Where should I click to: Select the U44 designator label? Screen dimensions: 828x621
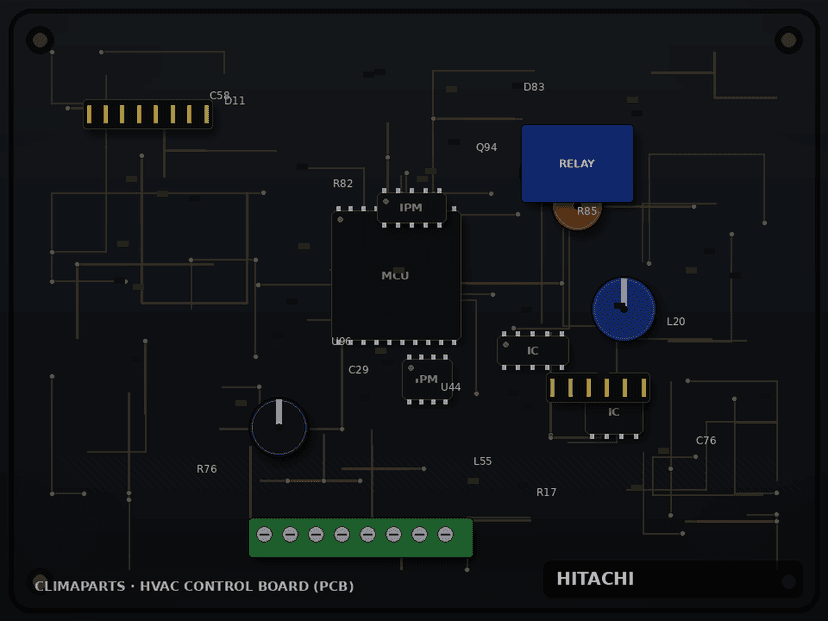450,387
